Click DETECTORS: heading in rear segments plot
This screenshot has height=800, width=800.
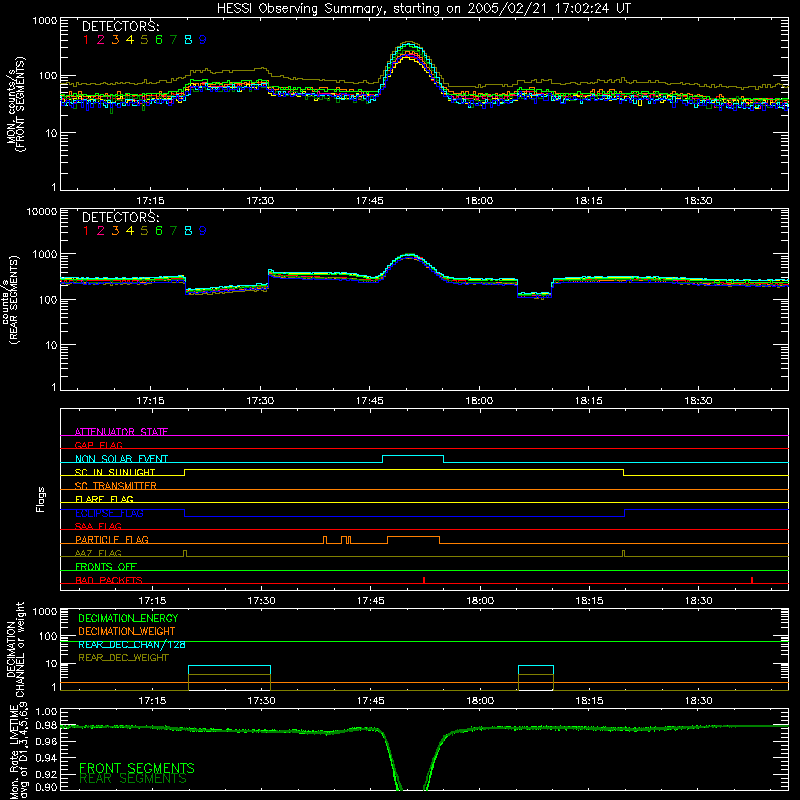point(120,217)
